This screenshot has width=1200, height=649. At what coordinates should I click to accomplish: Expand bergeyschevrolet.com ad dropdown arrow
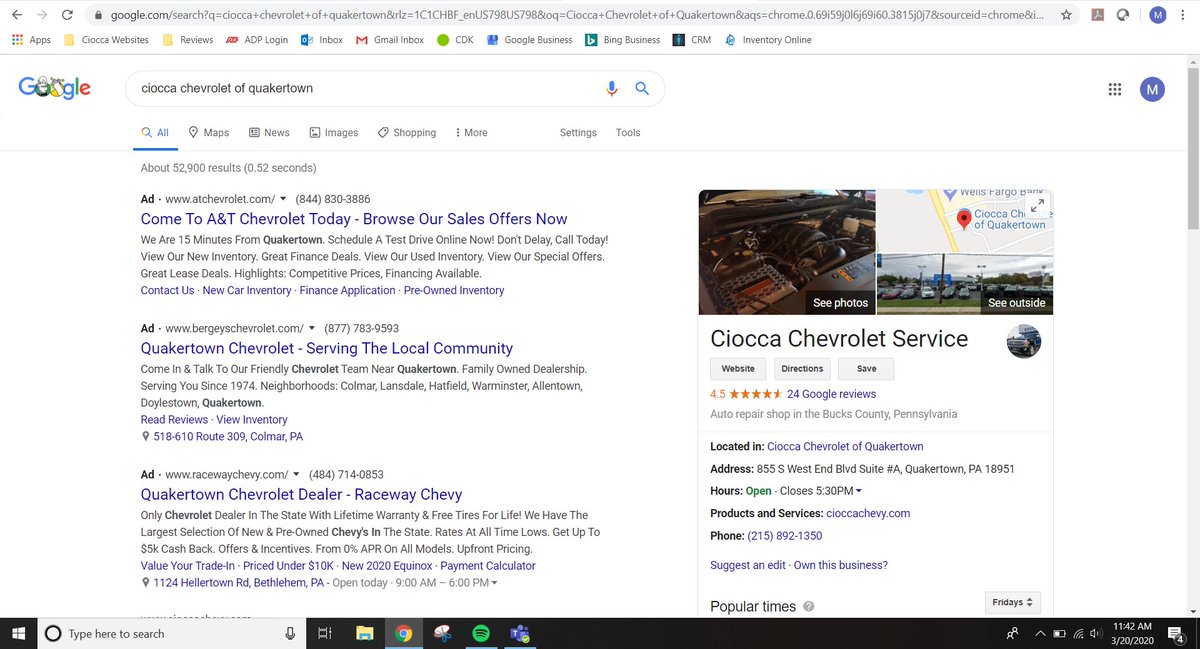point(311,328)
